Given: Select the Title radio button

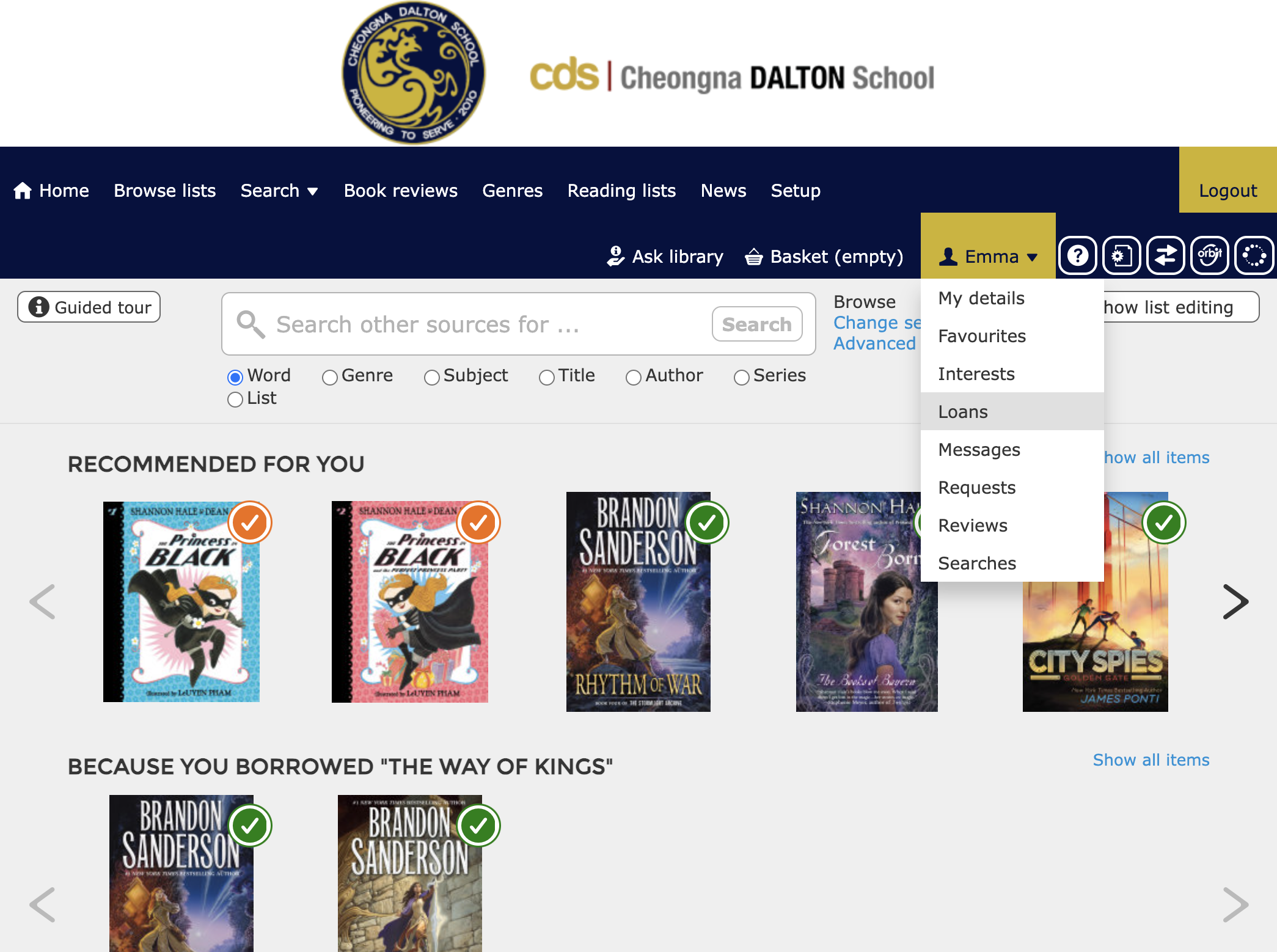Looking at the screenshot, I should coord(547,377).
